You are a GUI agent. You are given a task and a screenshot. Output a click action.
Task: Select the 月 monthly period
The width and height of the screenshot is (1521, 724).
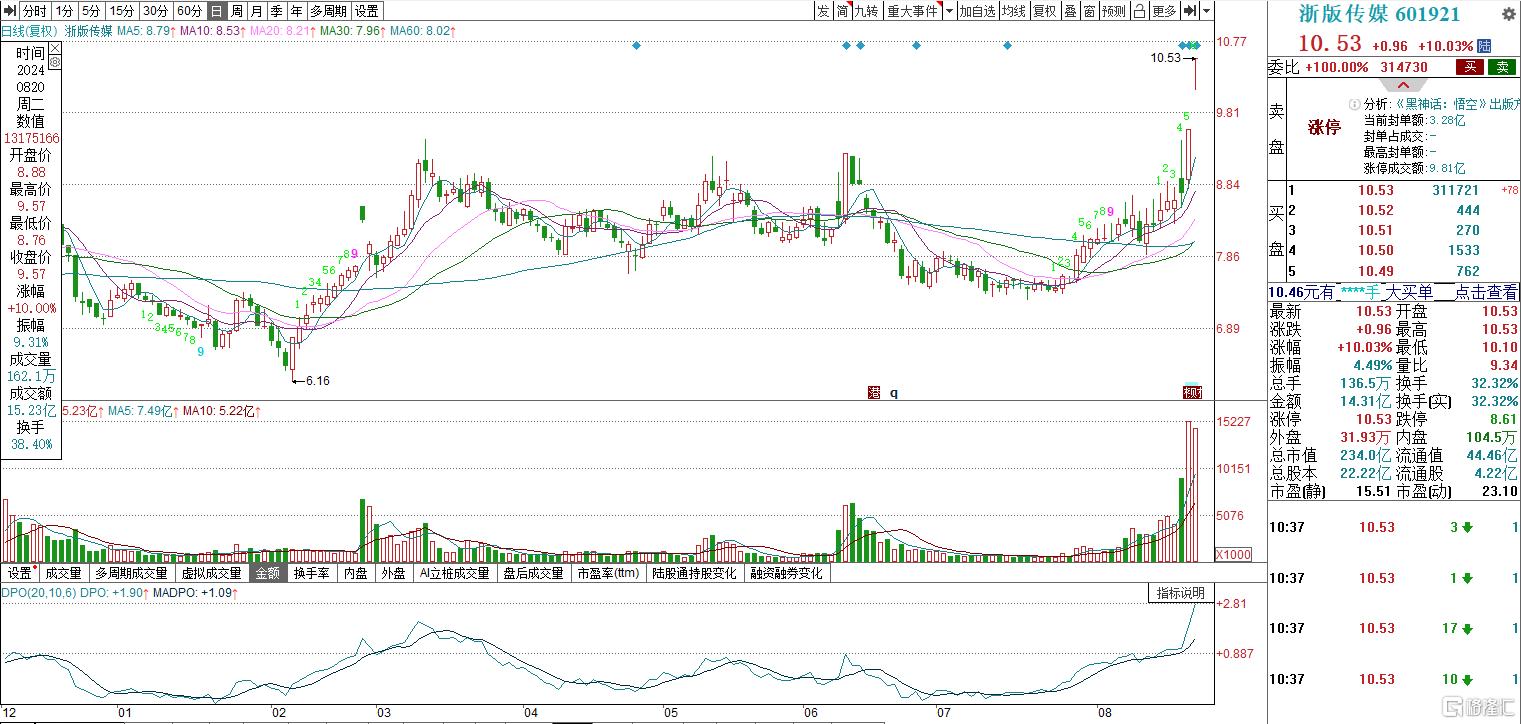click(x=257, y=11)
